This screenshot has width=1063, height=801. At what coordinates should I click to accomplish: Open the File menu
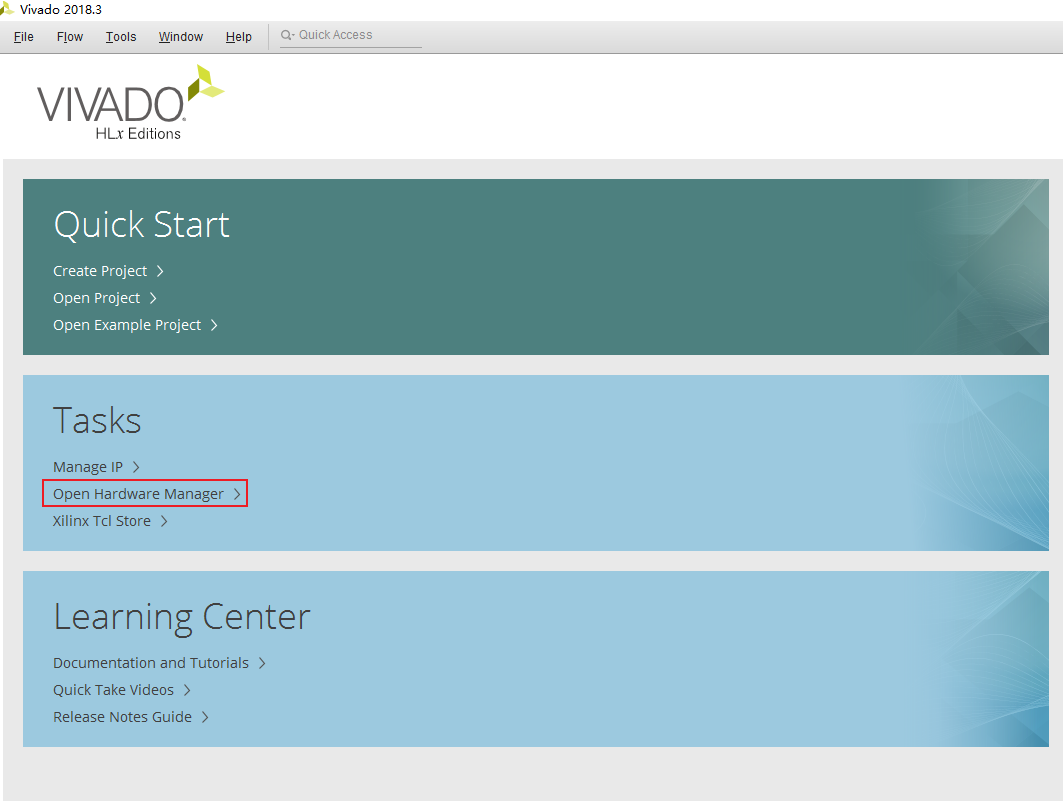[24, 37]
